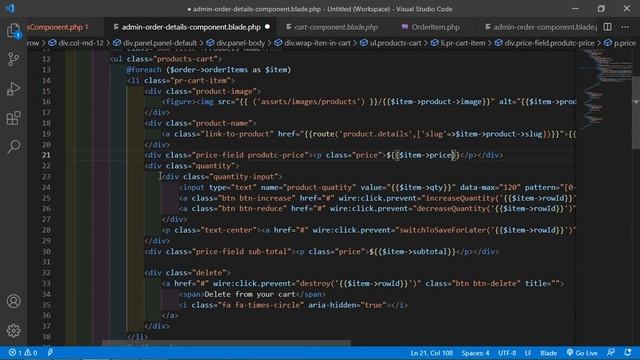The image size is (640, 360).
Task: Place cursor on @foreach directive
Action: [x=144, y=70]
